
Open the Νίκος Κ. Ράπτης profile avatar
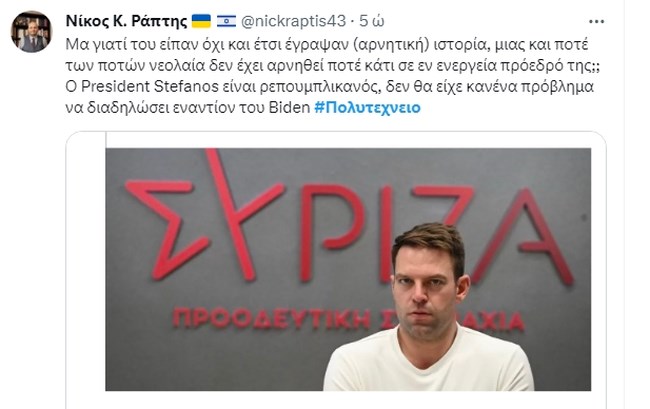click(x=32, y=32)
